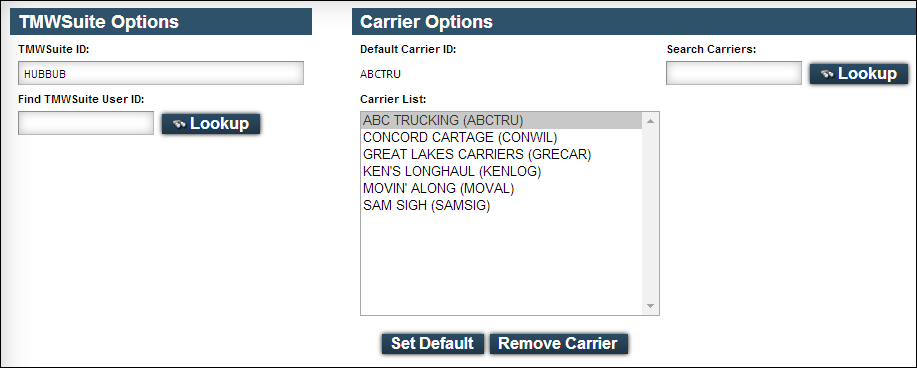Viewport: 917px width, 368px height.
Task: Click into the Find TMWSuite User ID box
Action: 86,123
